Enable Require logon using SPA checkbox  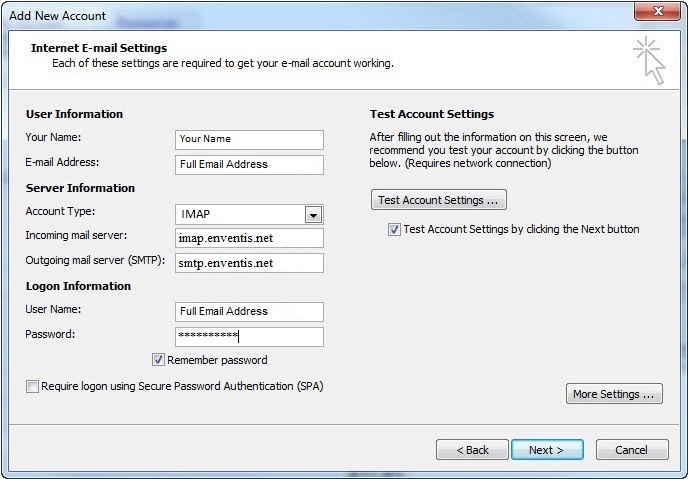[32, 386]
